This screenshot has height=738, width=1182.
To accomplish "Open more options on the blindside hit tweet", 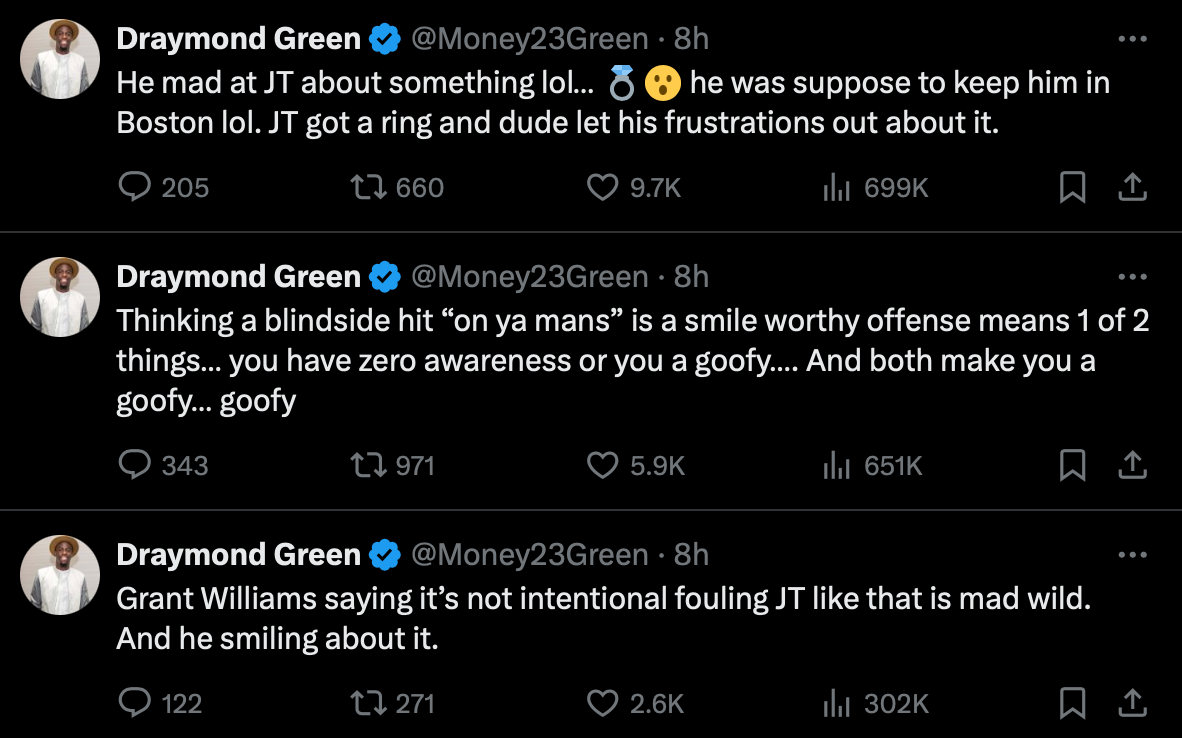I will click(1131, 277).
